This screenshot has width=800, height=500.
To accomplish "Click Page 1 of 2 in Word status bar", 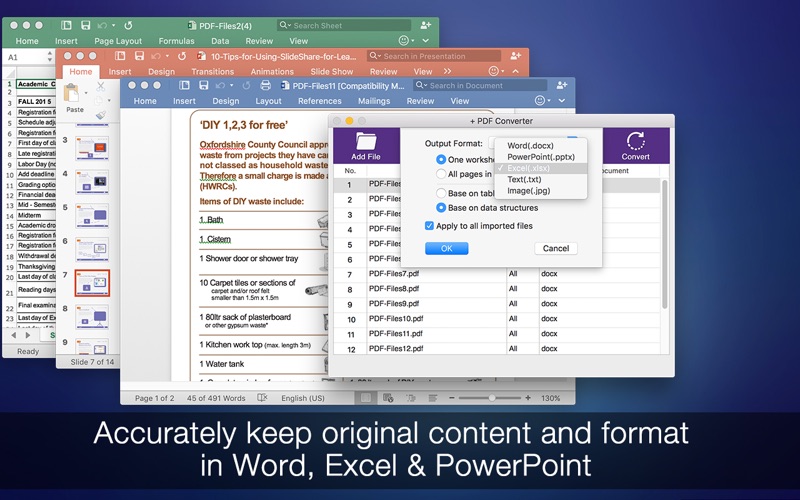I will 154,398.
